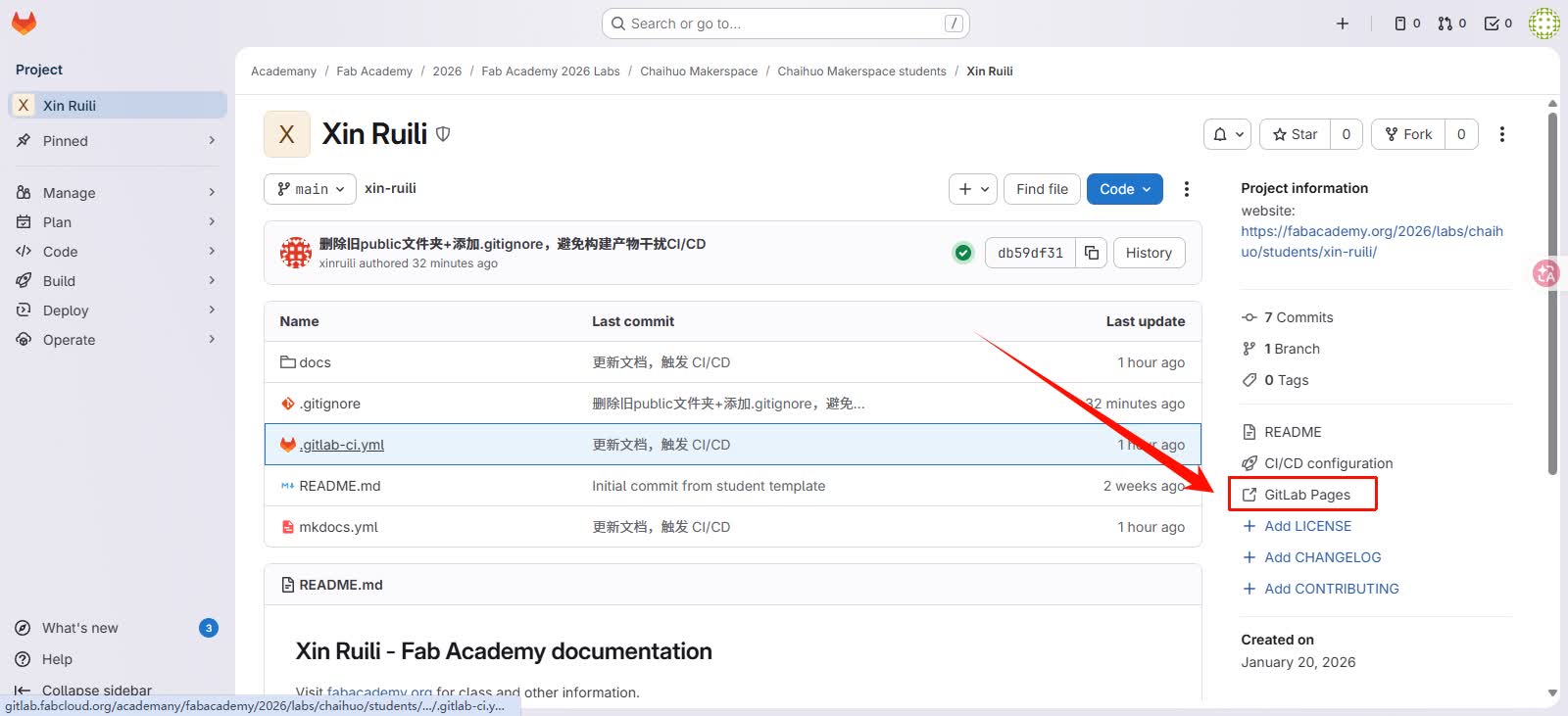The width and height of the screenshot is (1568, 716).
Task: Expand the Plan sidebar section
Action: point(118,222)
